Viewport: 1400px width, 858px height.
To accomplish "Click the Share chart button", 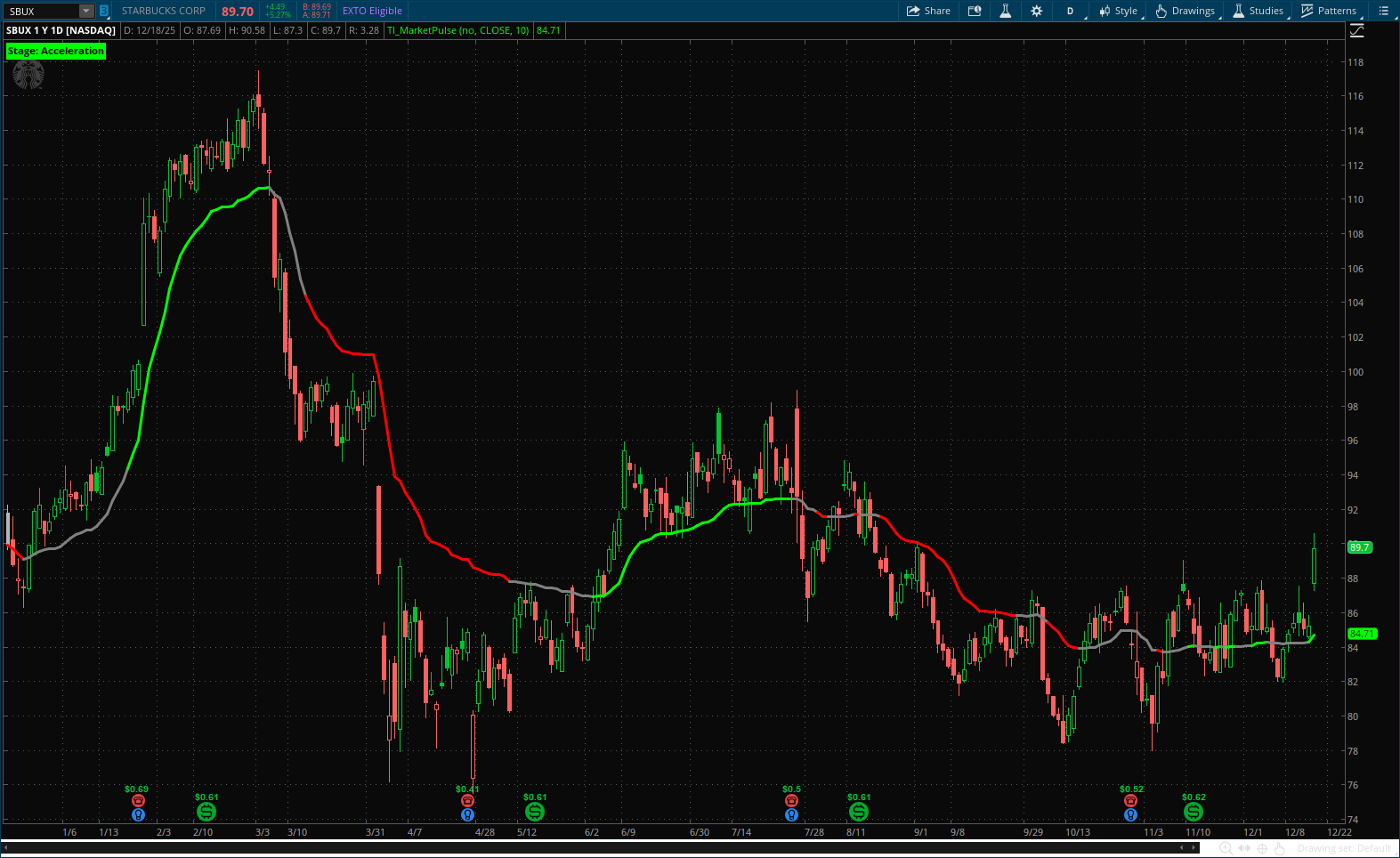I will (928, 11).
